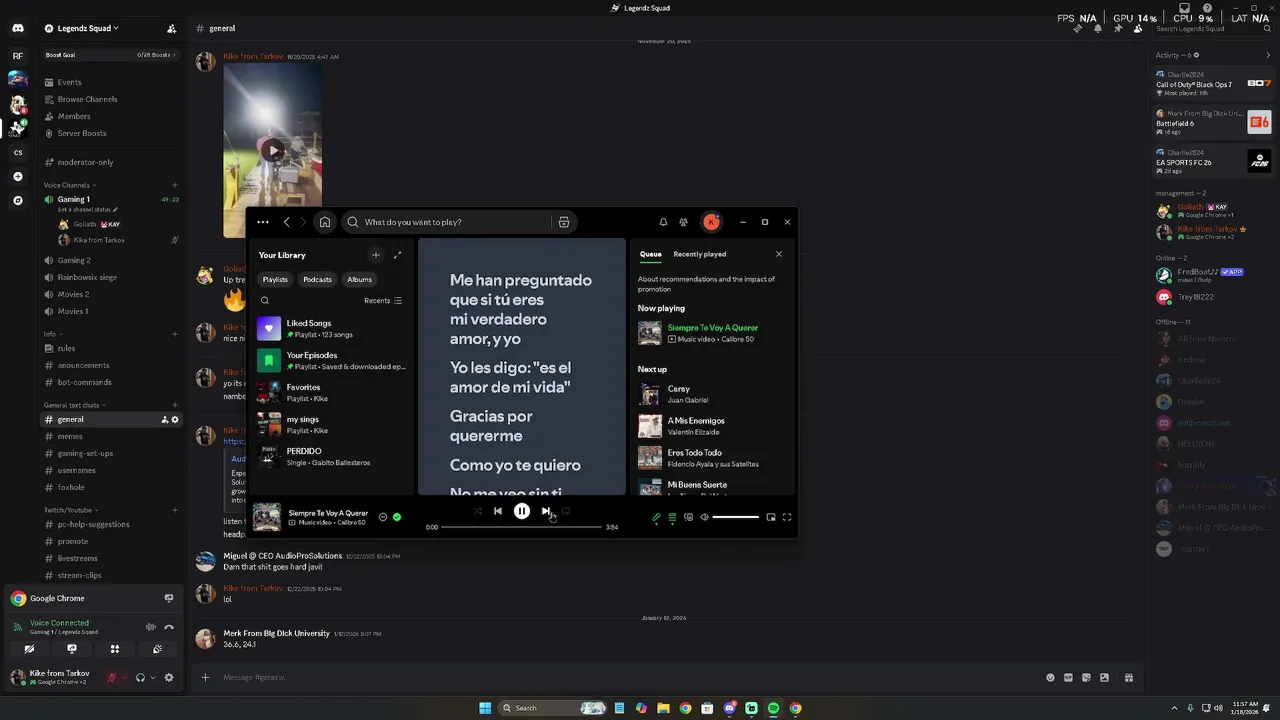Image resolution: width=1280 pixels, height=720 pixels.
Task: Toggle Discord noise suppression icon
Action: click(x=151, y=627)
